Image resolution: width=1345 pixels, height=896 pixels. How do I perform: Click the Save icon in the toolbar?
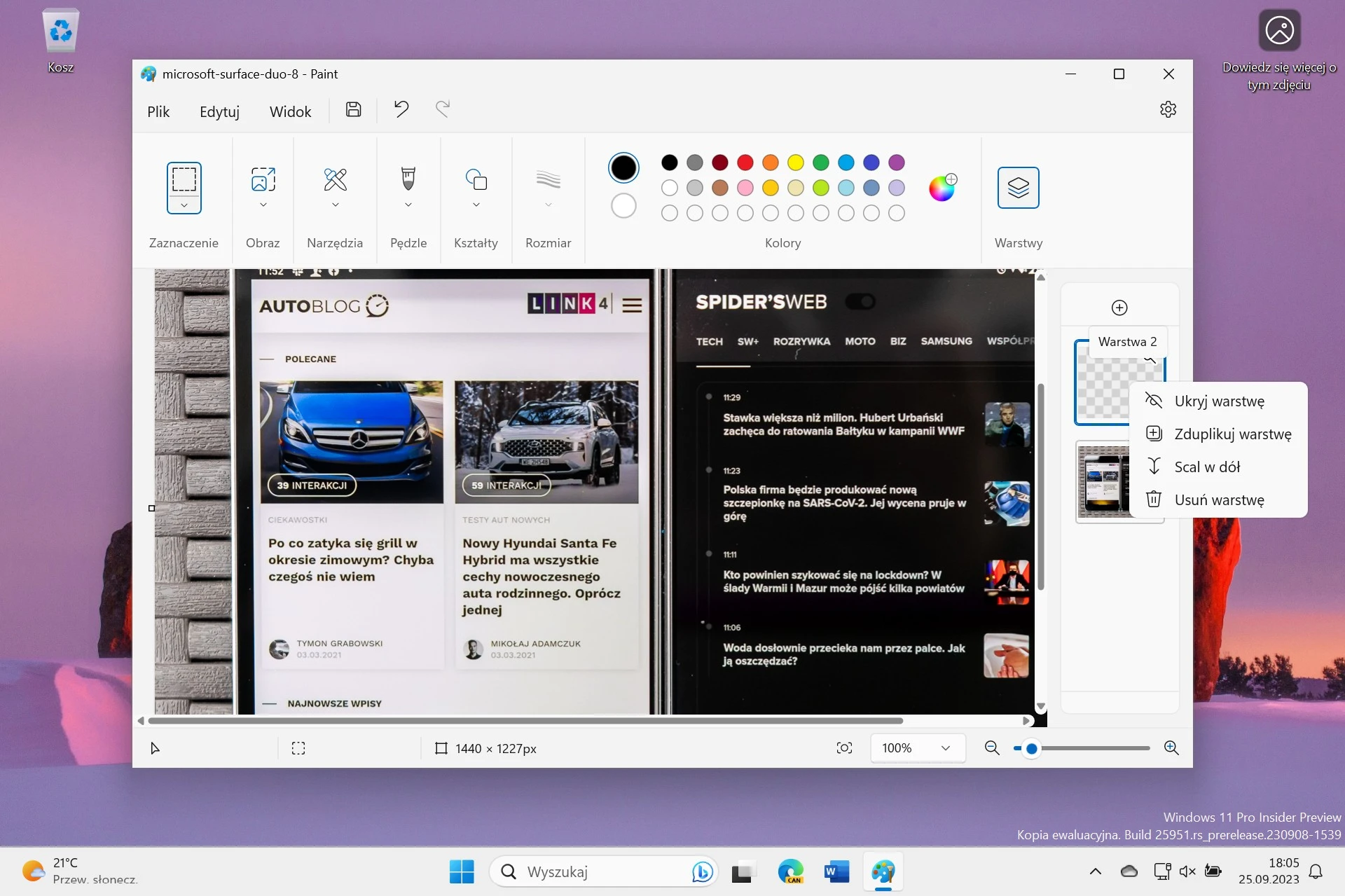tap(354, 109)
